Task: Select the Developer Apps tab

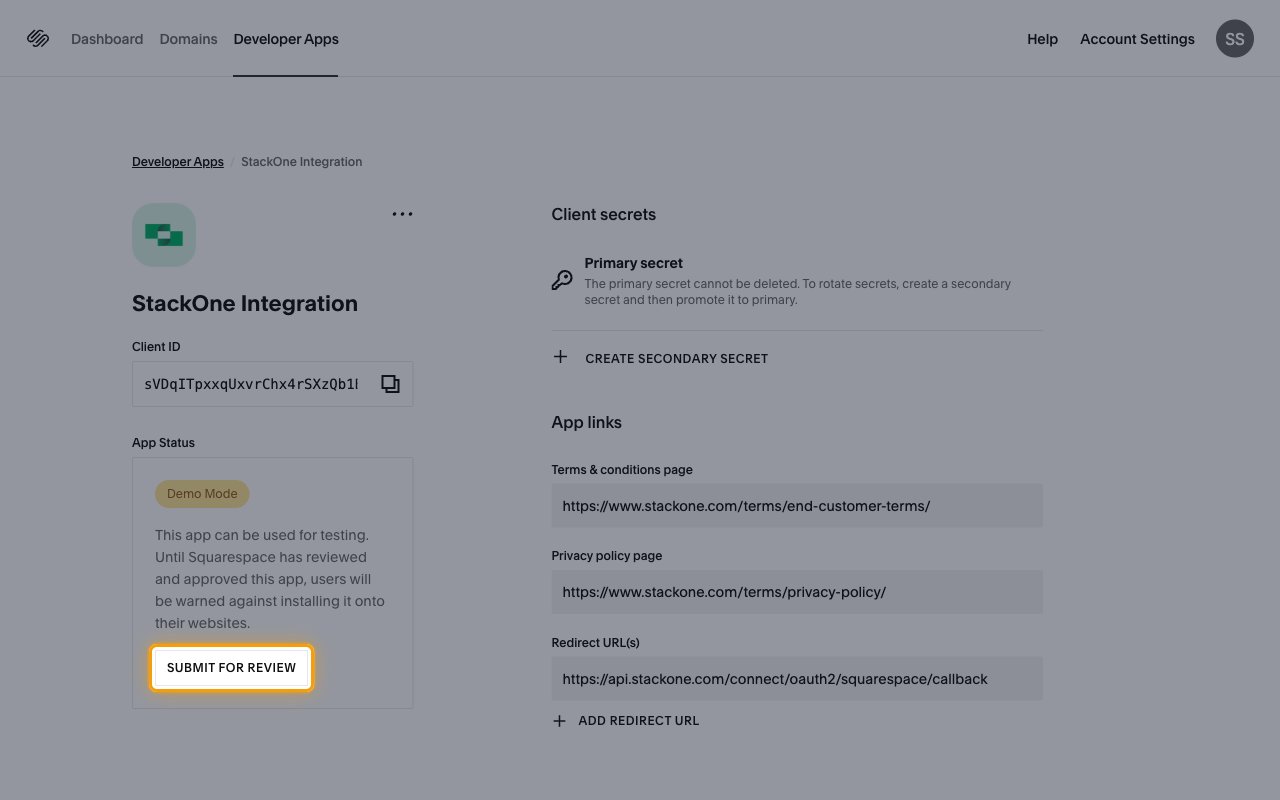Action: tap(286, 39)
